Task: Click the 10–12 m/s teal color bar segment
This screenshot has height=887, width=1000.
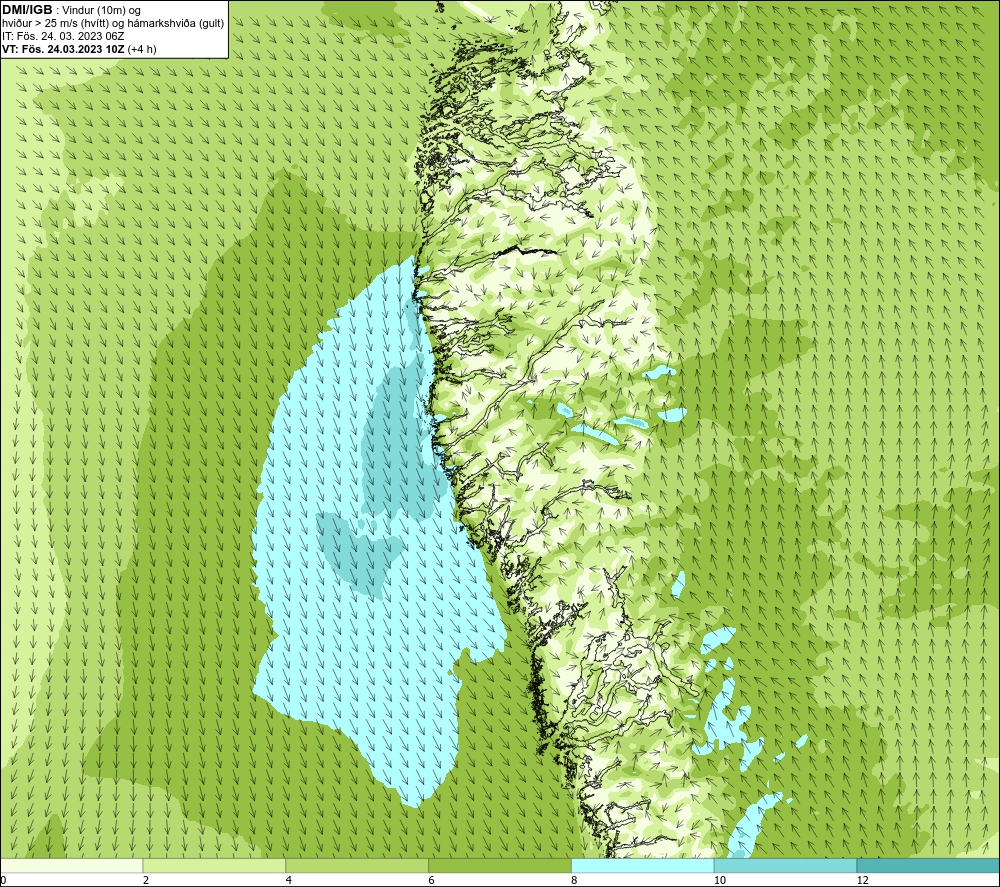Action: [786, 865]
